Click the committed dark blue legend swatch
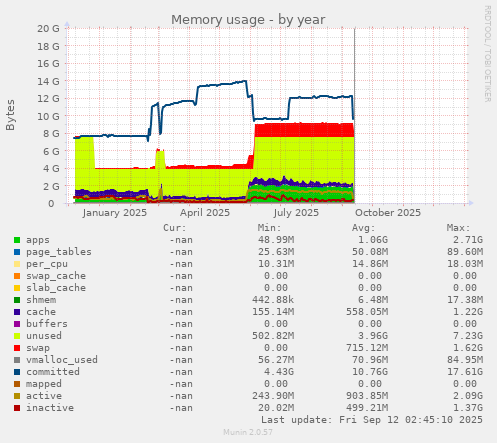Screen dimensions: 497x443 pos(17,372)
